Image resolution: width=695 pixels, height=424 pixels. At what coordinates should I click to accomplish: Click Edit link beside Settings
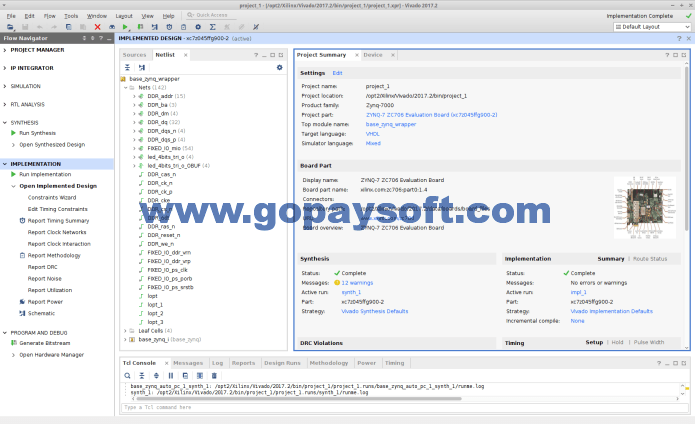[337, 73]
